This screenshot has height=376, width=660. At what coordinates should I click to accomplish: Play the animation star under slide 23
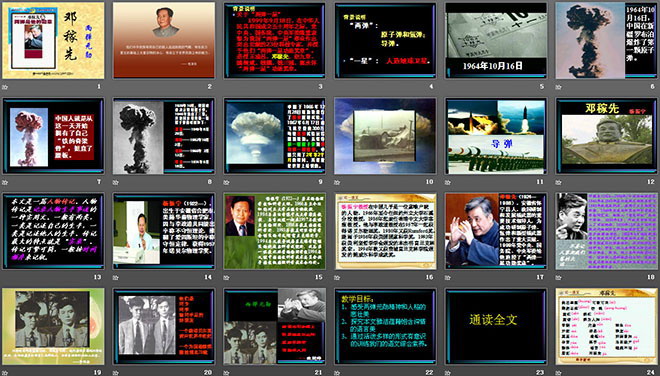448,373
